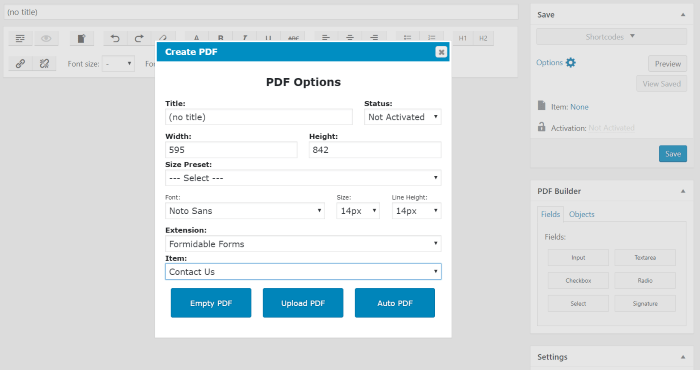Collapse the Settings panel arrow
Viewport: 700px width, 370px height.
(x=683, y=357)
